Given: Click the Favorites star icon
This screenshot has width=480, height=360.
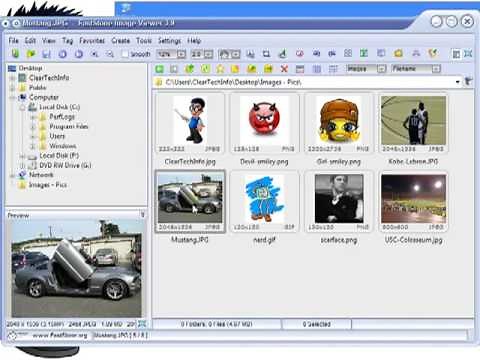Looking at the screenshot, I should click(x=220, y=69).
